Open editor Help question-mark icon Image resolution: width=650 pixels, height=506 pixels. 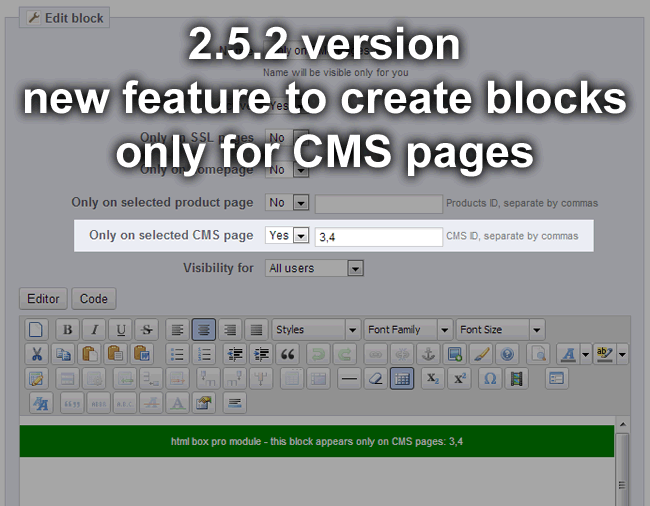click(507, 354)
